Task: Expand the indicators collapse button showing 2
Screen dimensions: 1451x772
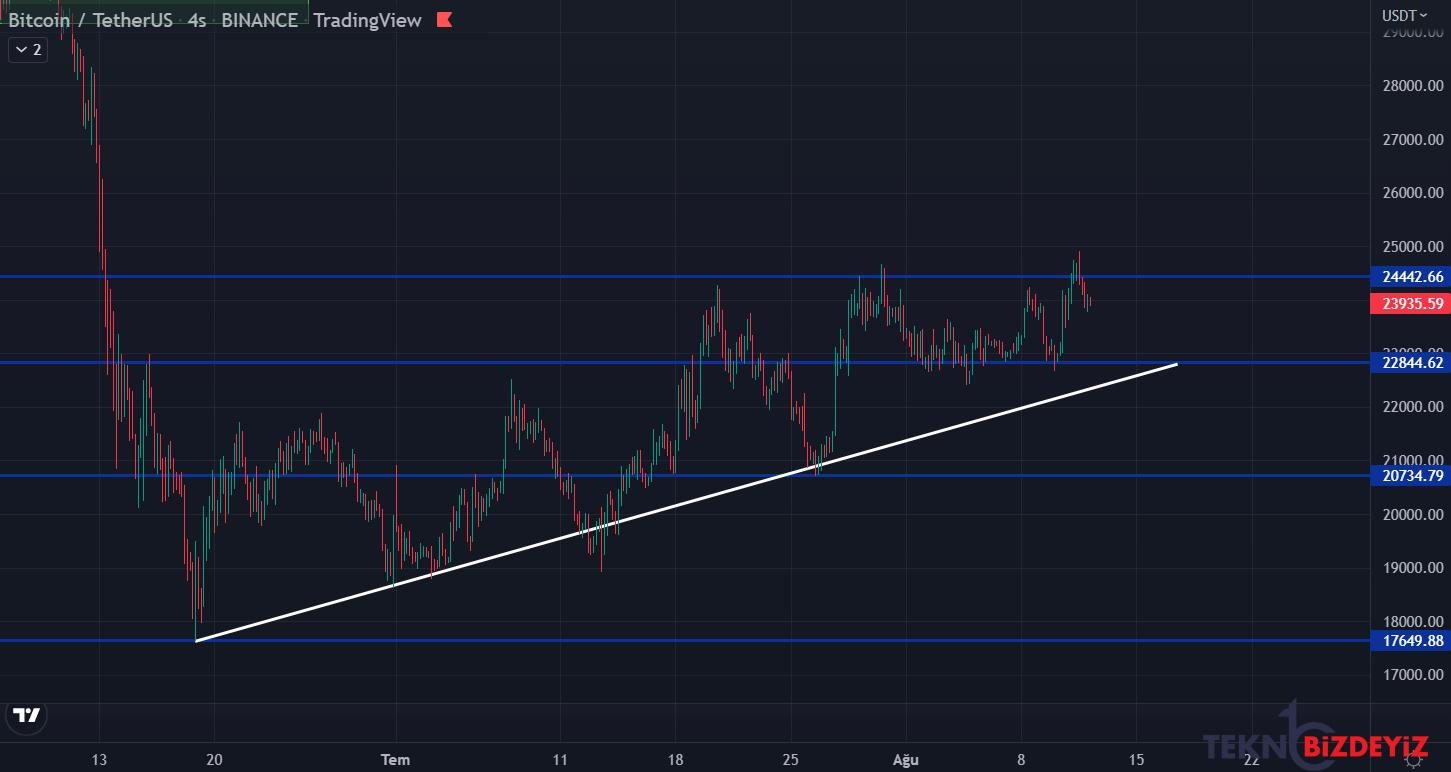Action: (x=28, y=49)
